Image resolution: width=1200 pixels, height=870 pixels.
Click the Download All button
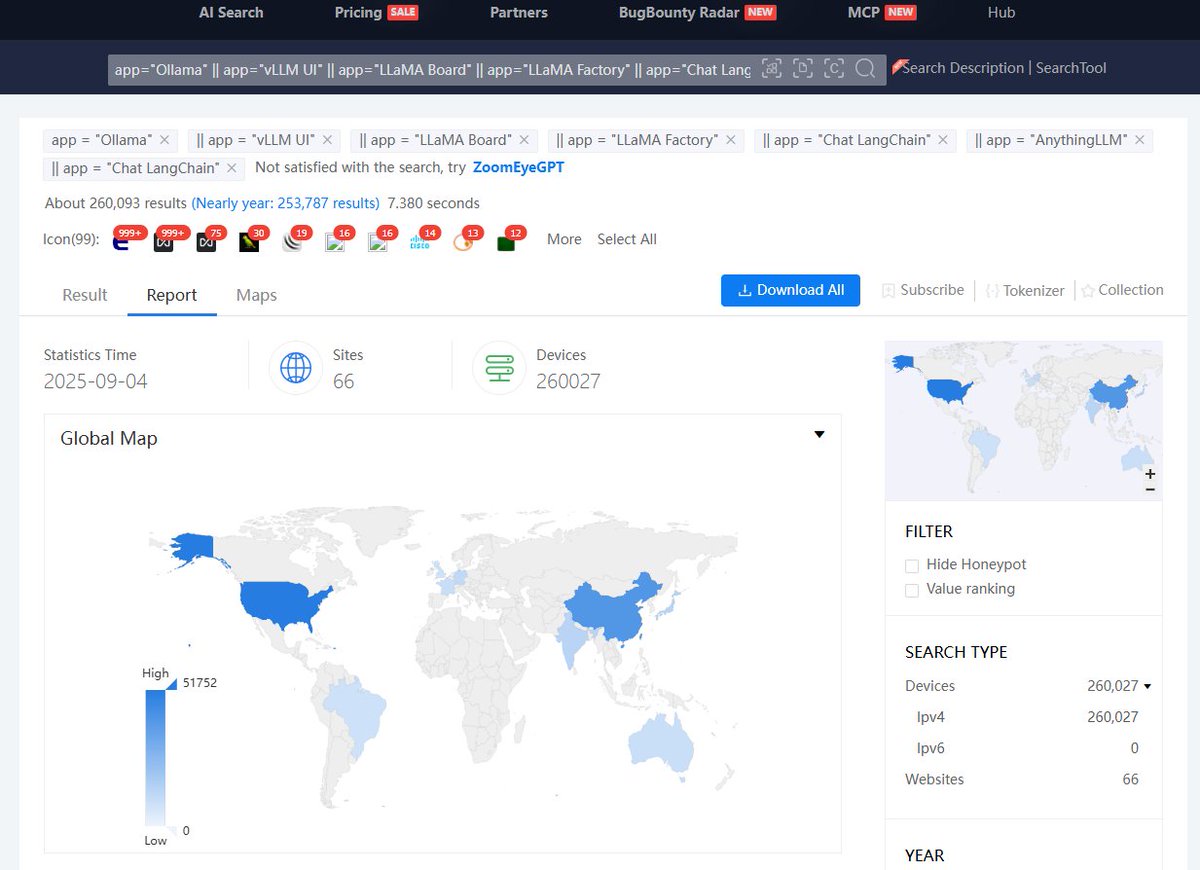coord(790,290)
